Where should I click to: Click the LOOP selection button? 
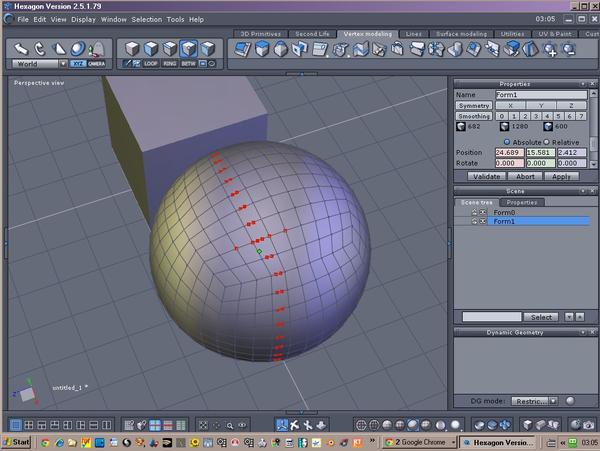pos(151,63)
